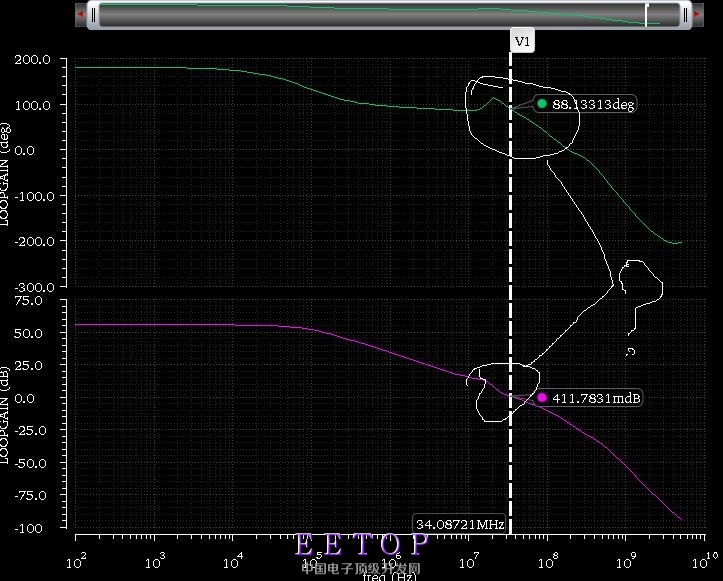Click the LOOPGAIN (deg) axis label
The image size is (723, 581).
pyautogui.click(x=5, y=174)
